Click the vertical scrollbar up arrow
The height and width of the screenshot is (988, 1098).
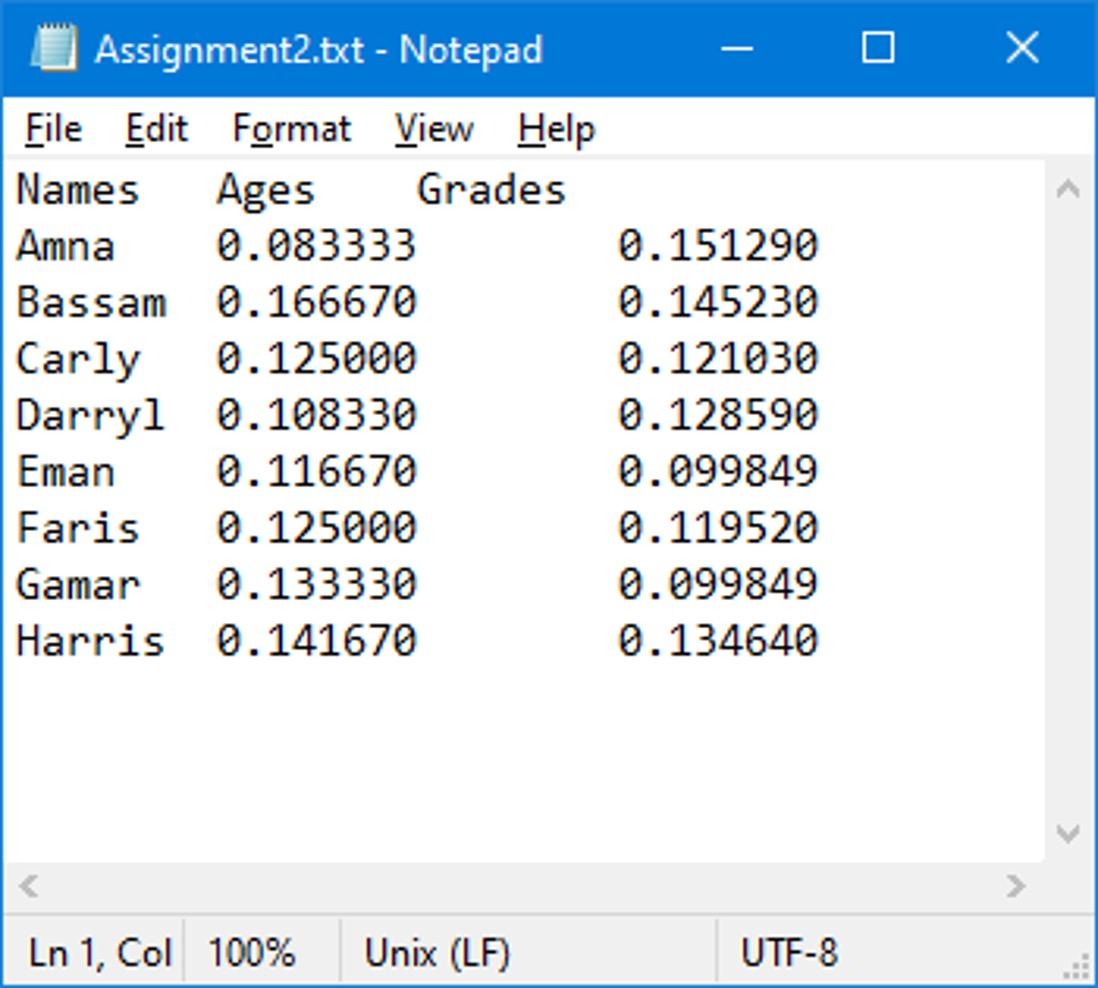(x=1068, y=188)
